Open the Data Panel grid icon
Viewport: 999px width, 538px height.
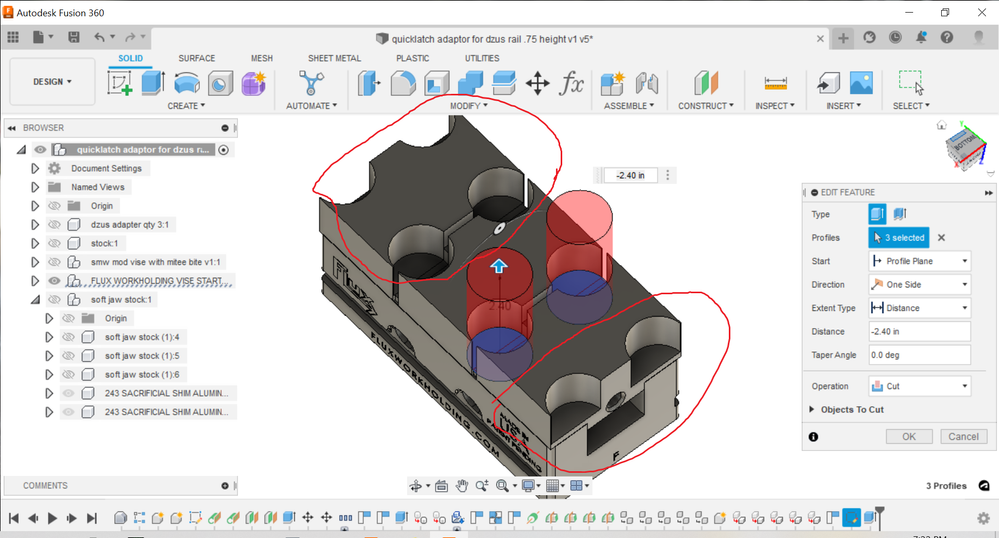pyautogui.click(x=13, y=37)
